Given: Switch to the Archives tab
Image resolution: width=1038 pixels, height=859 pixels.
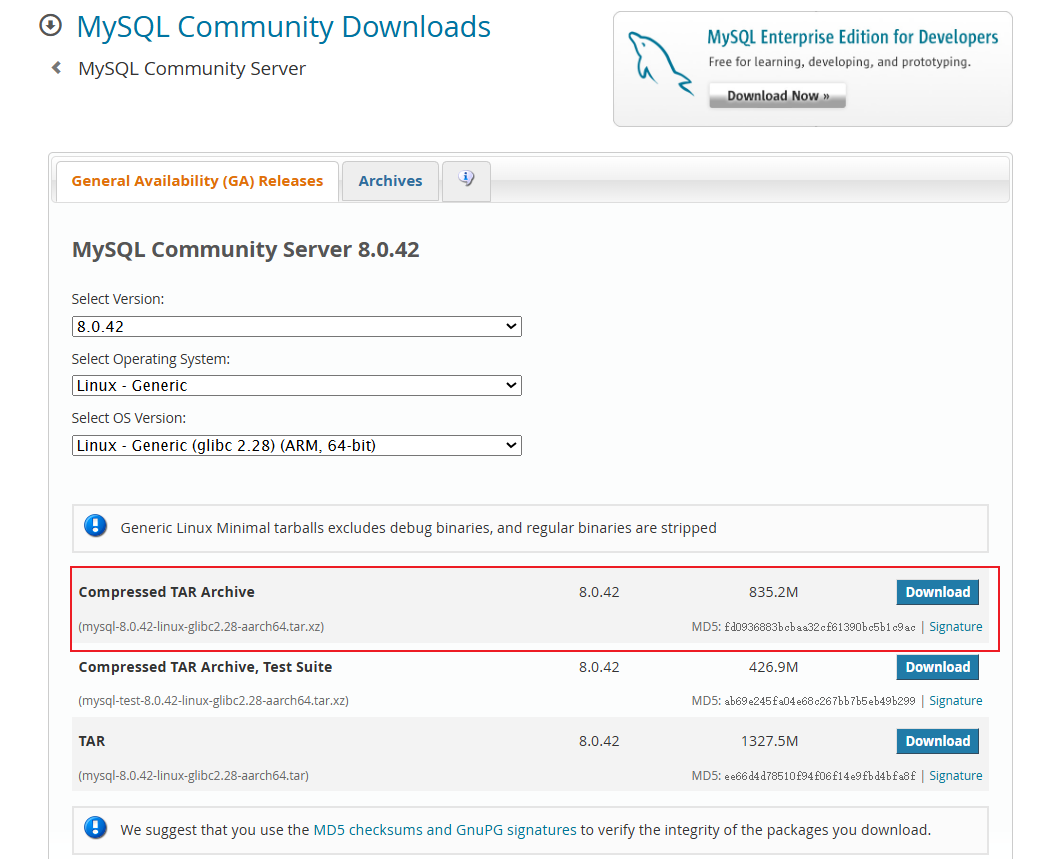Looking at the screenshot, I should click(390, 181).
